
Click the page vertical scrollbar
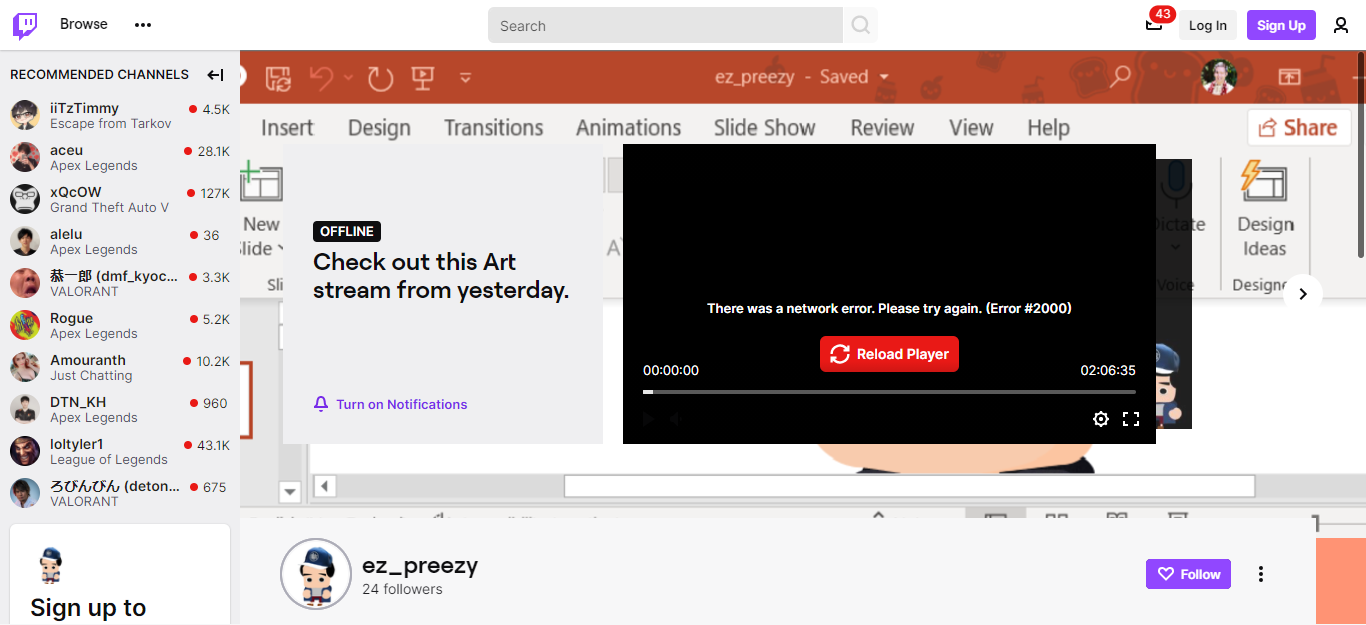(x=1361, y=155)
